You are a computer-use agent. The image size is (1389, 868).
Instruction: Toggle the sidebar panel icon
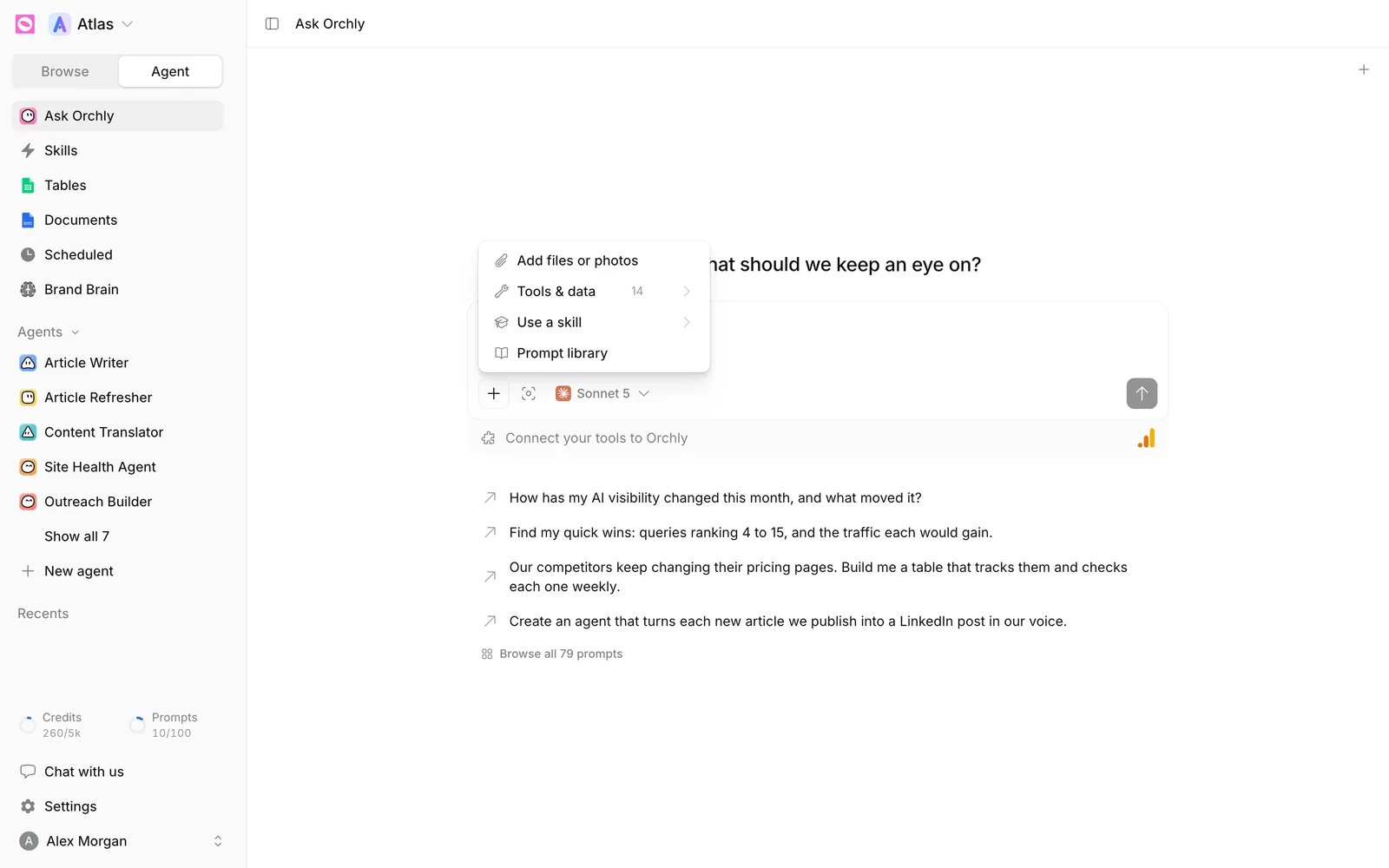pos(272,24)
